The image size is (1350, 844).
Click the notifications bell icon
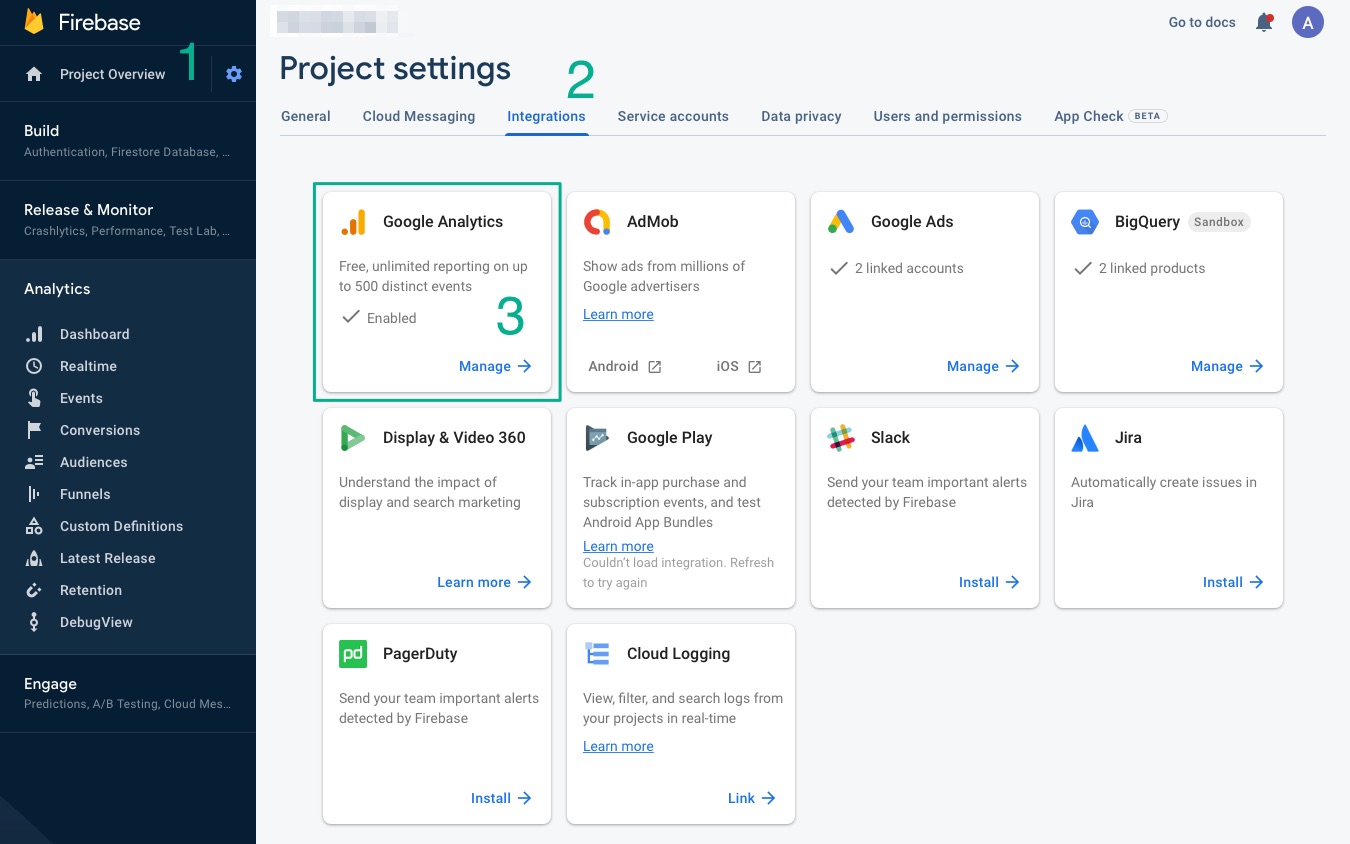click(1264, 22)
